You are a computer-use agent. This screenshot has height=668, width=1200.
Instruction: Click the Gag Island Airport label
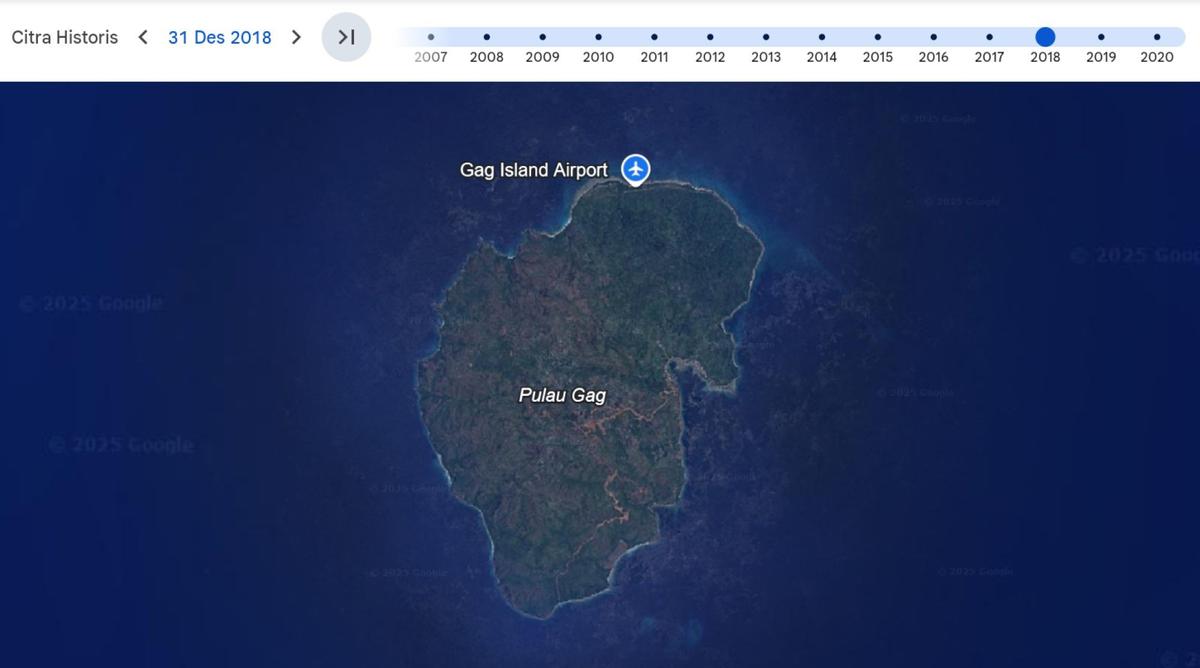coord(533,170)
